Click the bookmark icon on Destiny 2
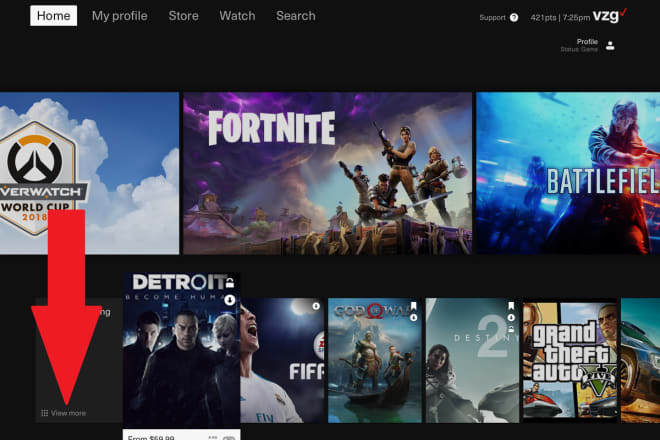 click(511, 306)
